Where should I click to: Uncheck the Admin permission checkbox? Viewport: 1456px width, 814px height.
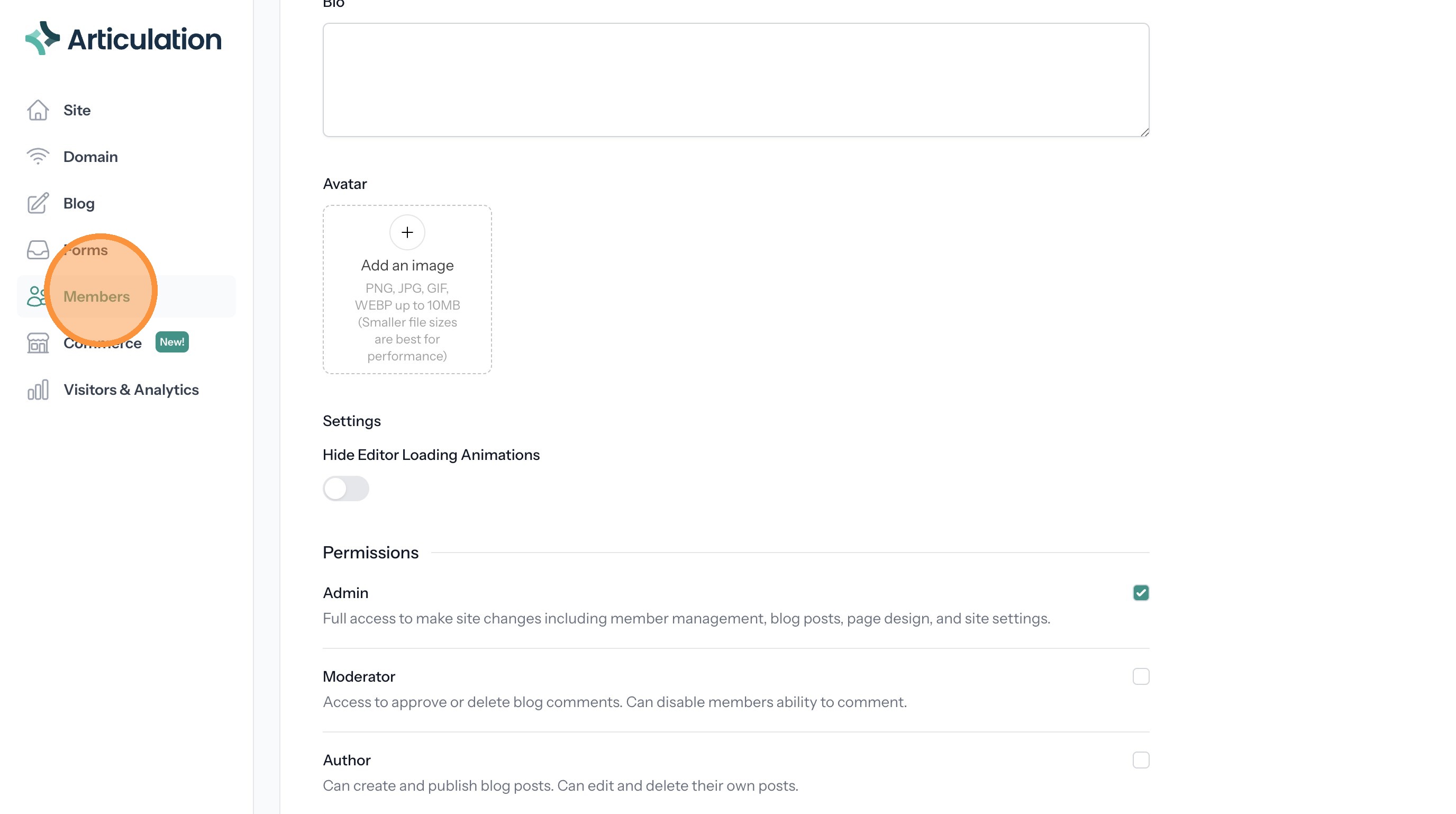[x=1141, y=592]
